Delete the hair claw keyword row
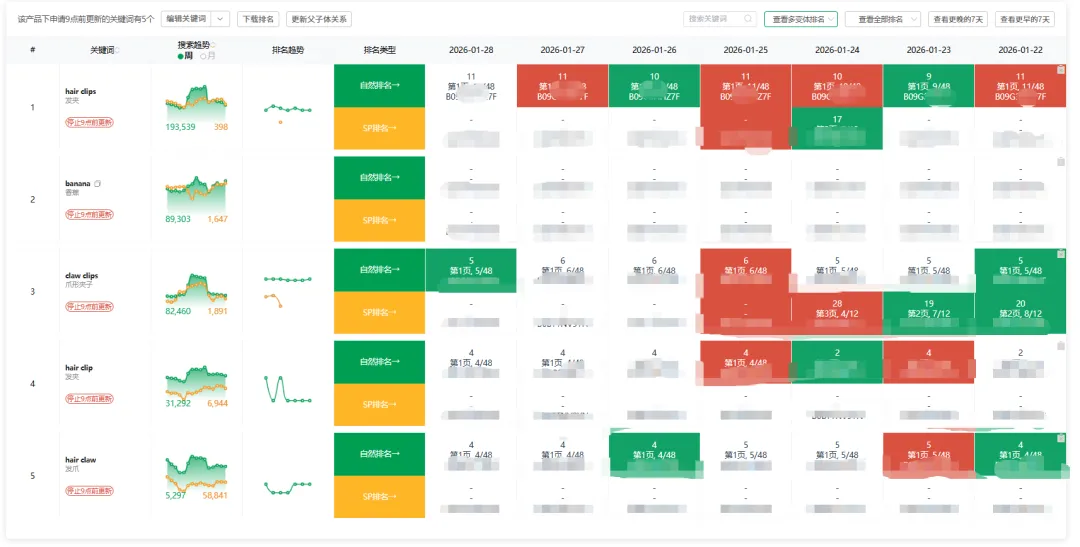Viewport: 1080px width, 547px height. [1061, 438]
